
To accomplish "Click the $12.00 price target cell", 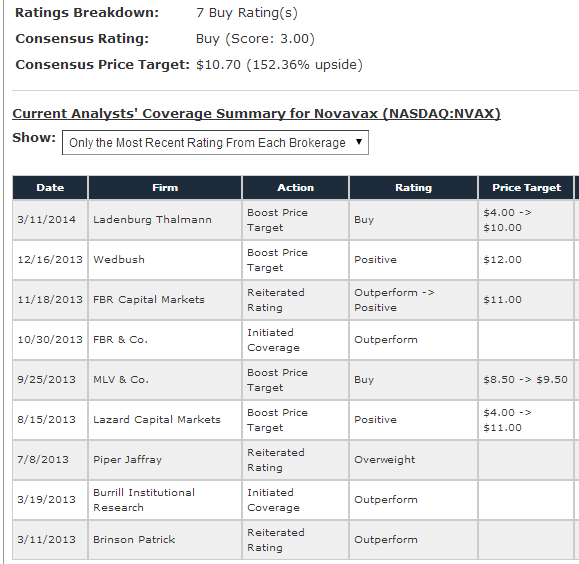I will pyautogui.click(x=526, y=260).
